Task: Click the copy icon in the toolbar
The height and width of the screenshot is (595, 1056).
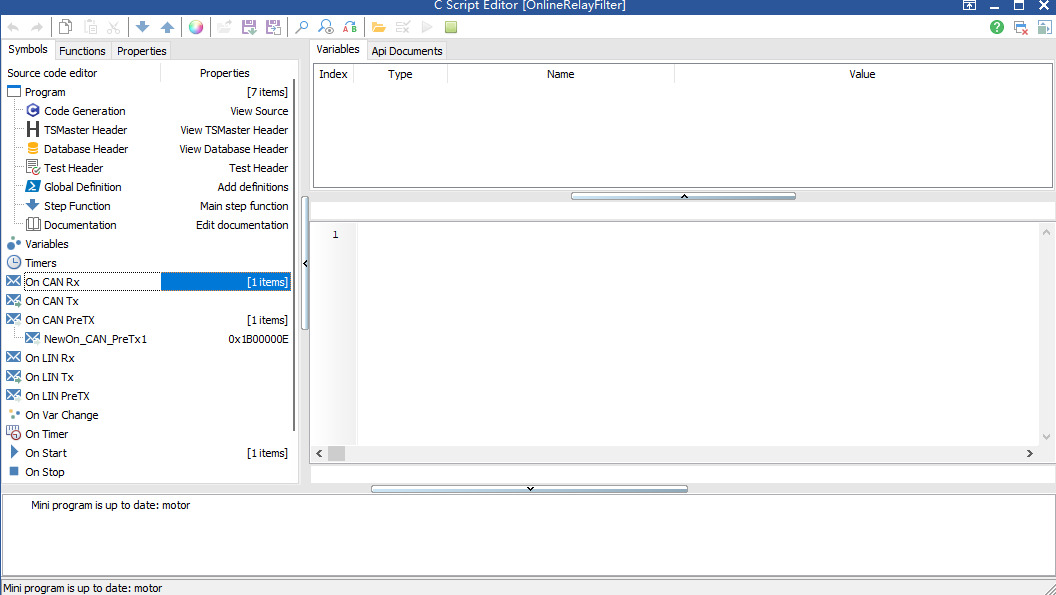Action: pos(65,27)
